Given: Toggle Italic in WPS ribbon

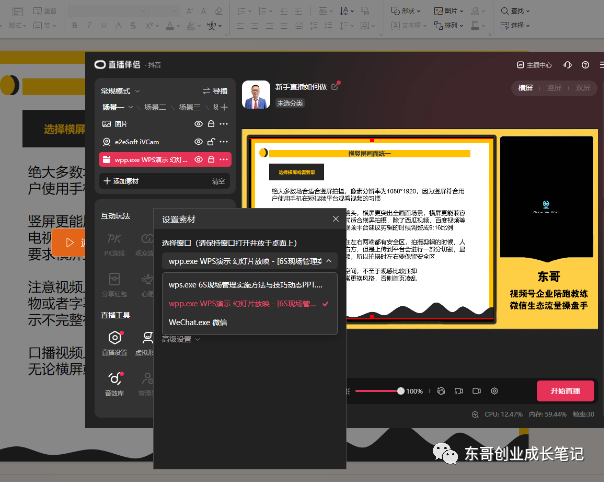Looking at the screenshot, I should (89, 25).
